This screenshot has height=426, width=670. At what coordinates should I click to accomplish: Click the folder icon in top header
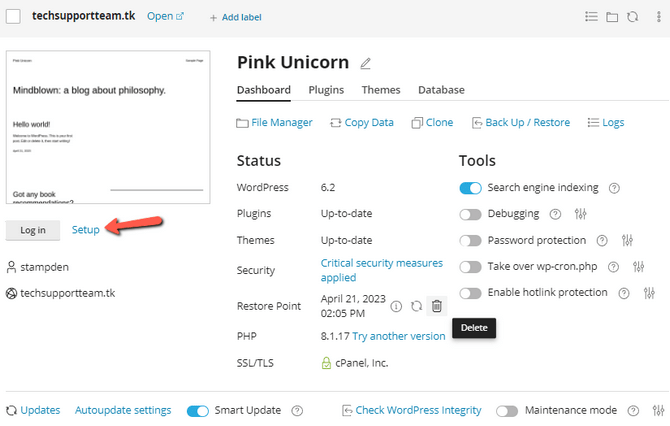tap(611, 17)
